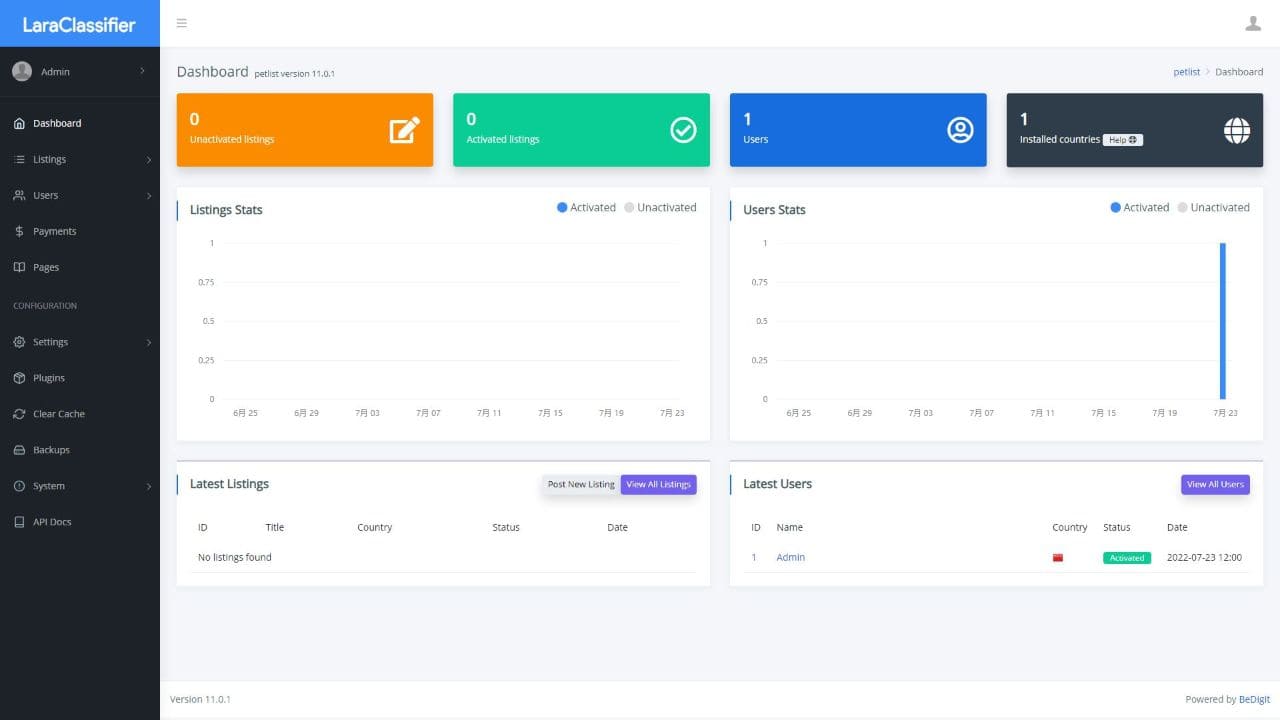This screenshot has height=720, width=1280.
Task: Expand the Listings submenu chevron
Action: click(149, 160)
